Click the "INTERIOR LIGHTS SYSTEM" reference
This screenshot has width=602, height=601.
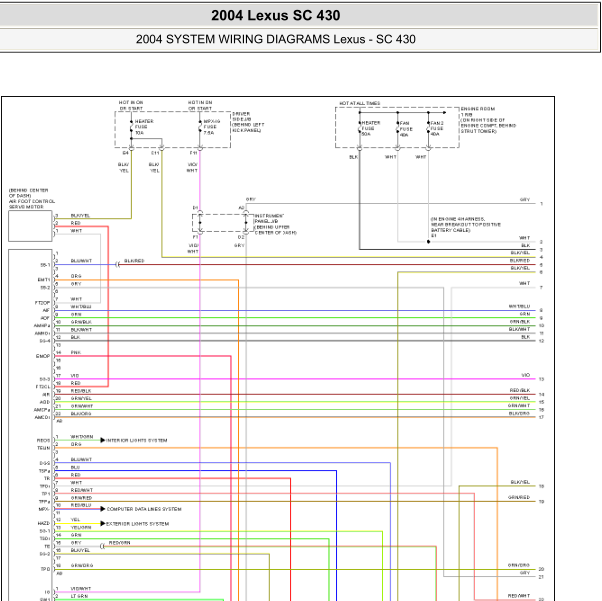pos(136,440)
